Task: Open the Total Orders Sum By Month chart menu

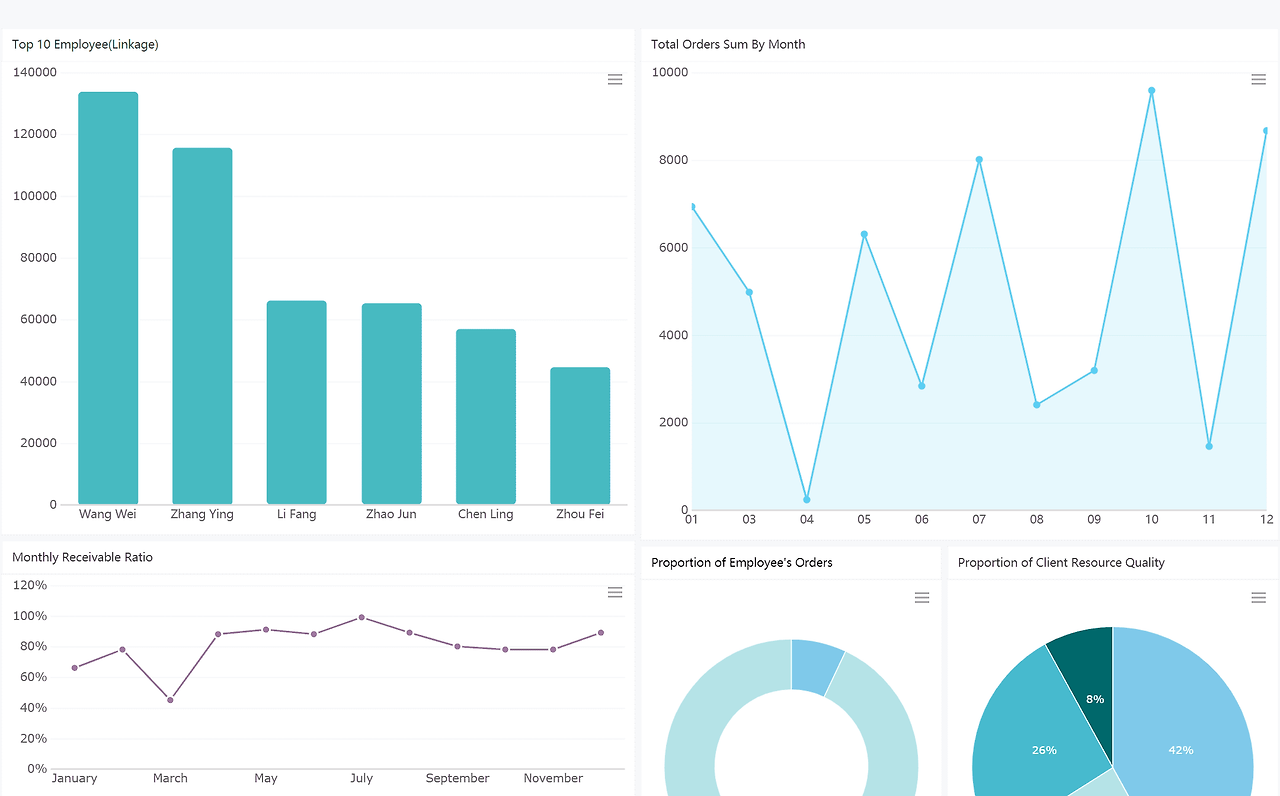Action: click(1259, 80)
